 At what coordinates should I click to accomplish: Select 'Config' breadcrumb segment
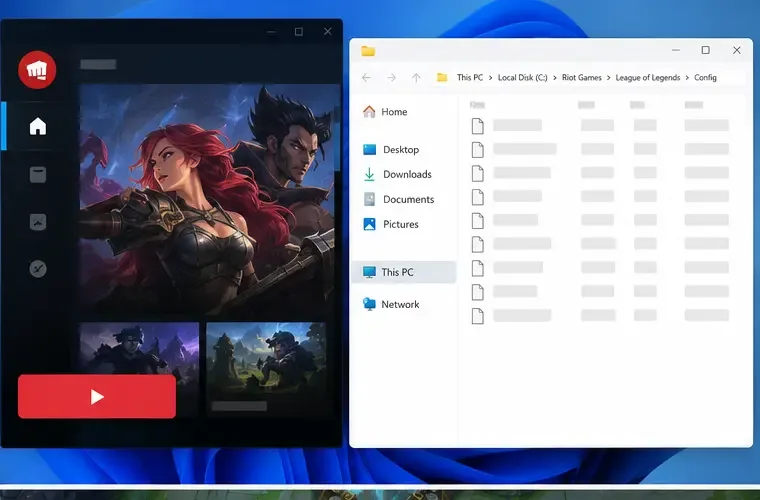[705, 78]
